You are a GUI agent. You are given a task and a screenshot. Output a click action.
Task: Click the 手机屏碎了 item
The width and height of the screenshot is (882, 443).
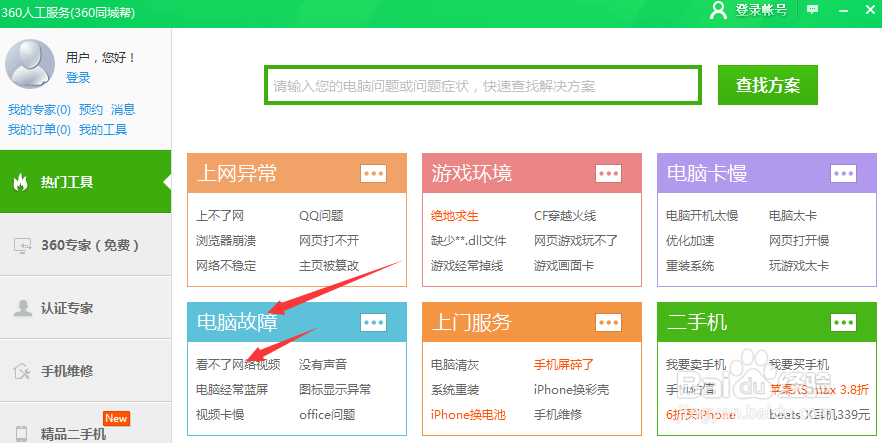564,364
